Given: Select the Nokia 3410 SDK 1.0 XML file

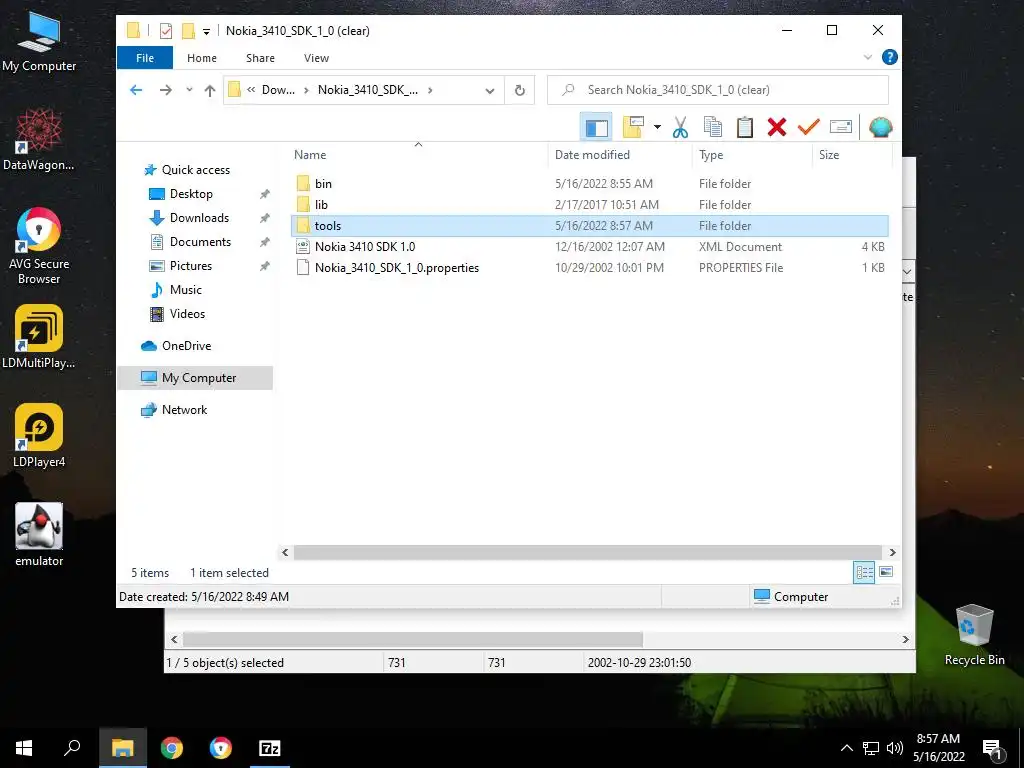Looking at the screenshot, I should (x=365, y=246).
